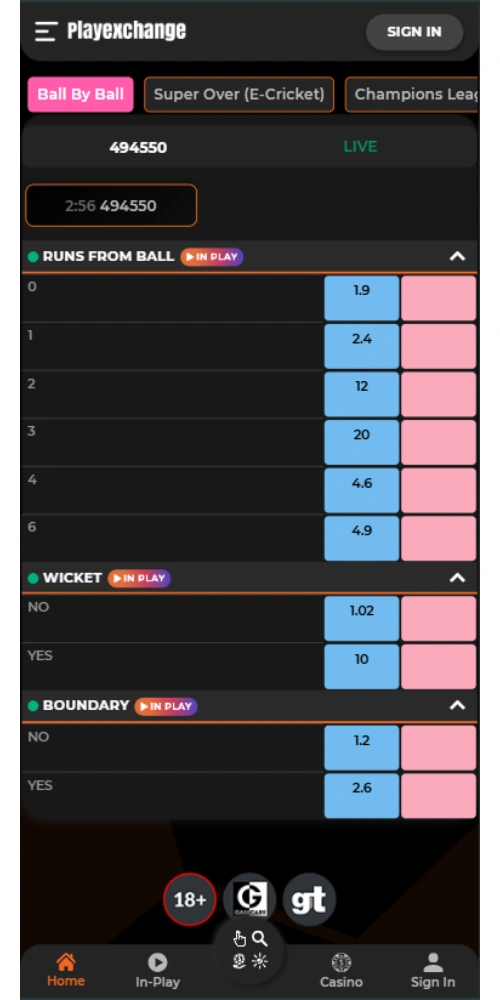Select the Ball By Ball tab

(x=80, y=94)
